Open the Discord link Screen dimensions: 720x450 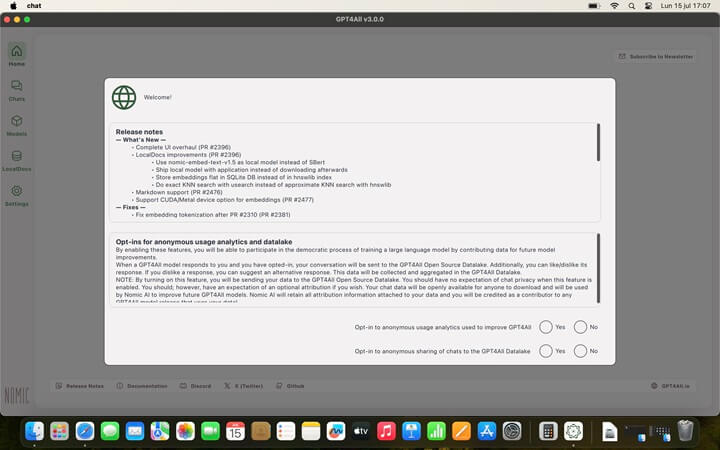pyautogui.click(x=196, y=386)
